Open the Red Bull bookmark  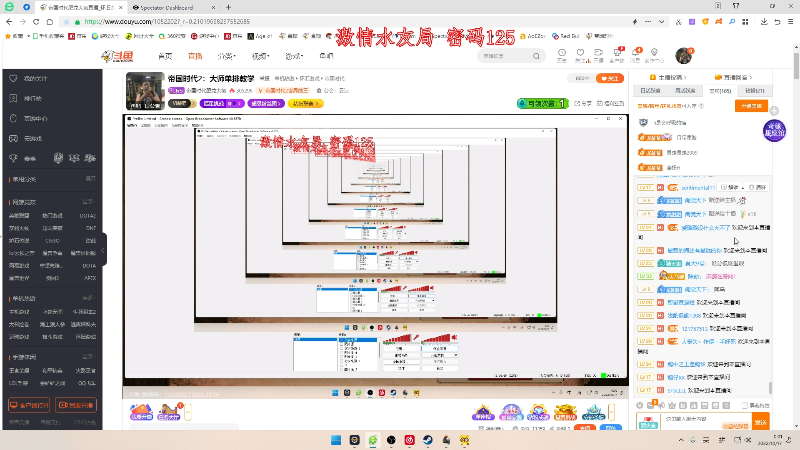566,36
